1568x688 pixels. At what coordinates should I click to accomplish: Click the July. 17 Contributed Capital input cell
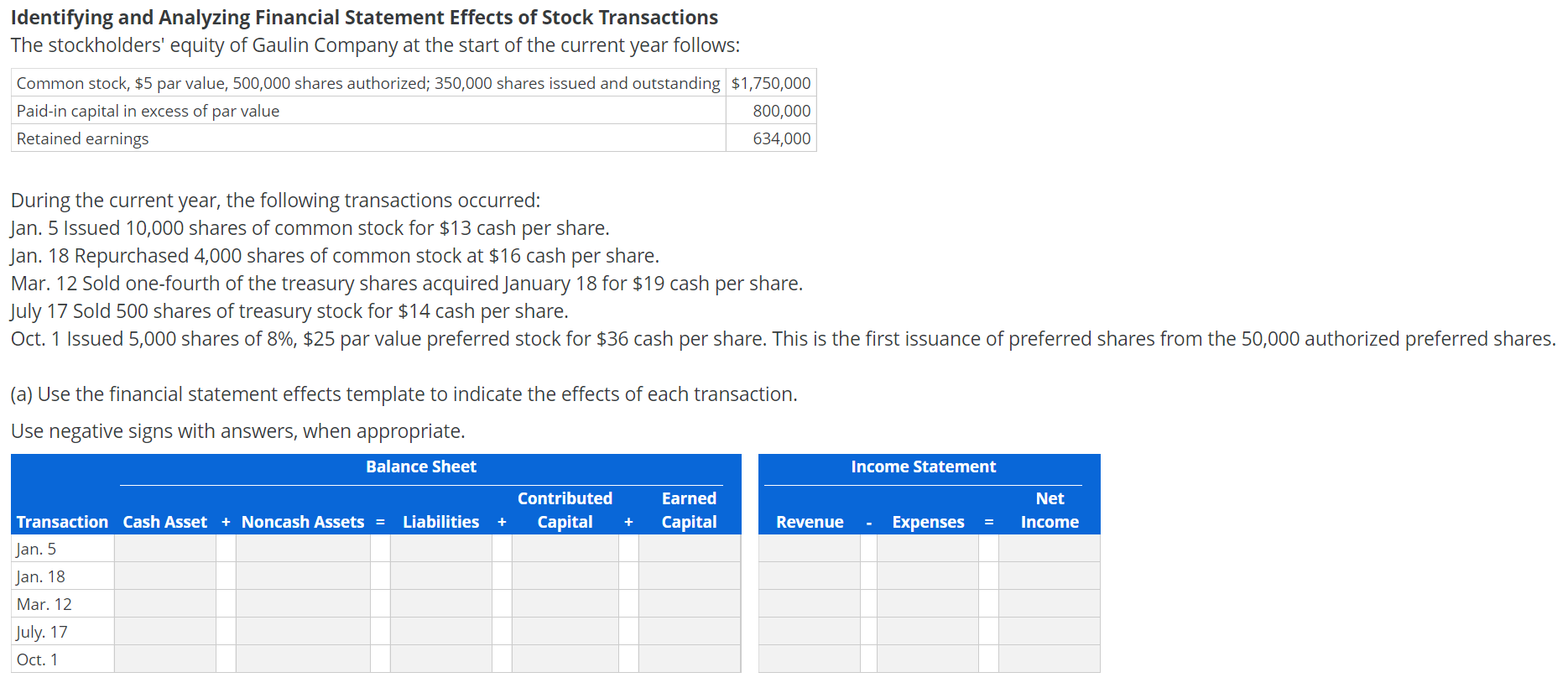pyautogui.click(x=565, y=632)
